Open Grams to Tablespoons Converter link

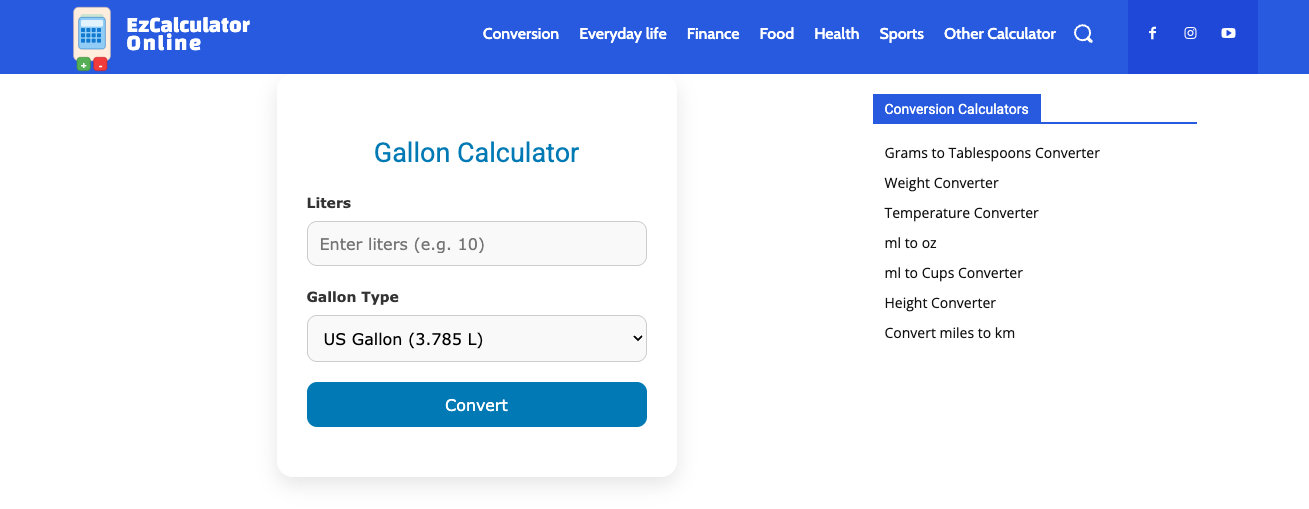[x=991, y=153]
